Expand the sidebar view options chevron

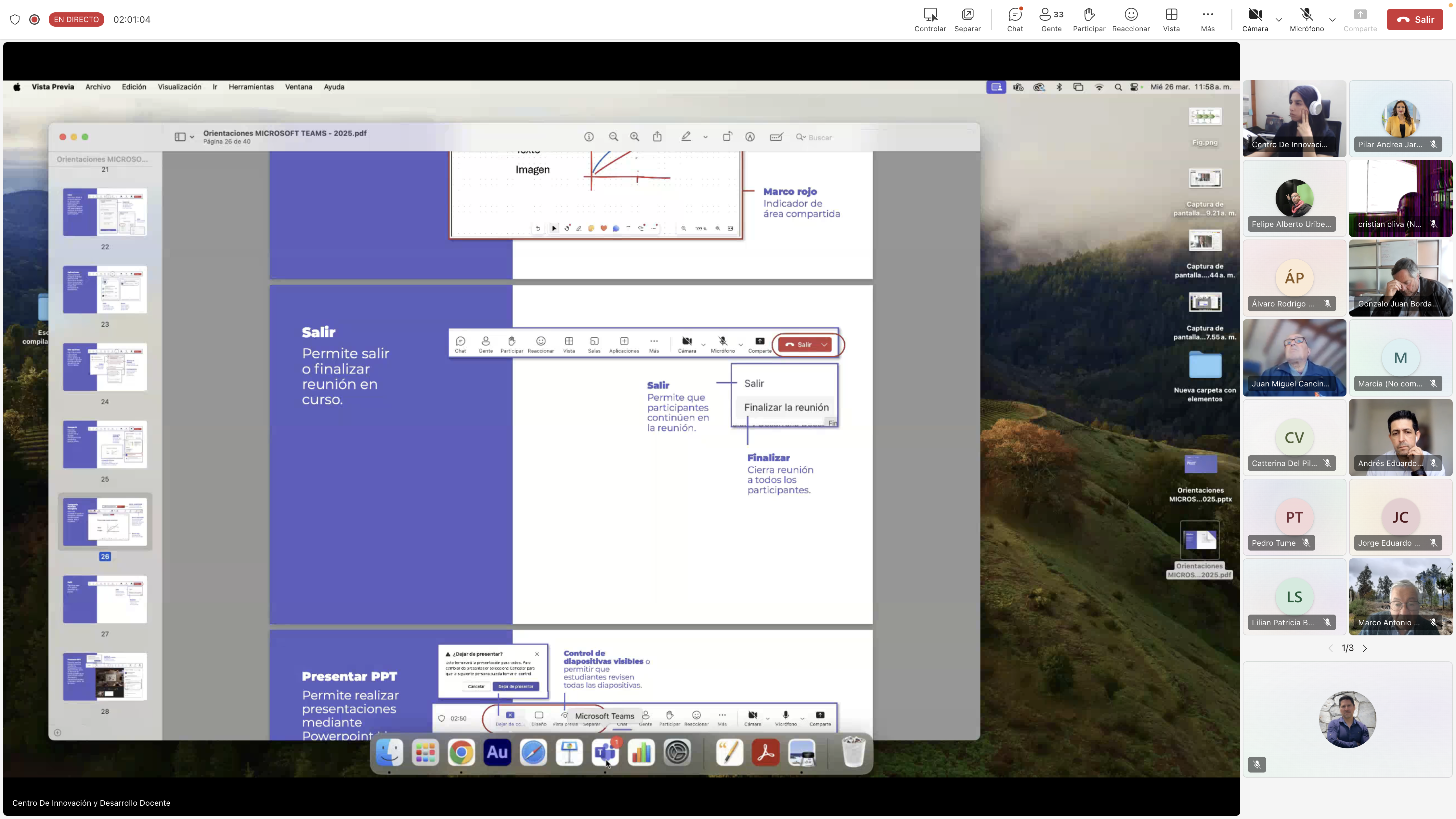(x=192, y=137)
